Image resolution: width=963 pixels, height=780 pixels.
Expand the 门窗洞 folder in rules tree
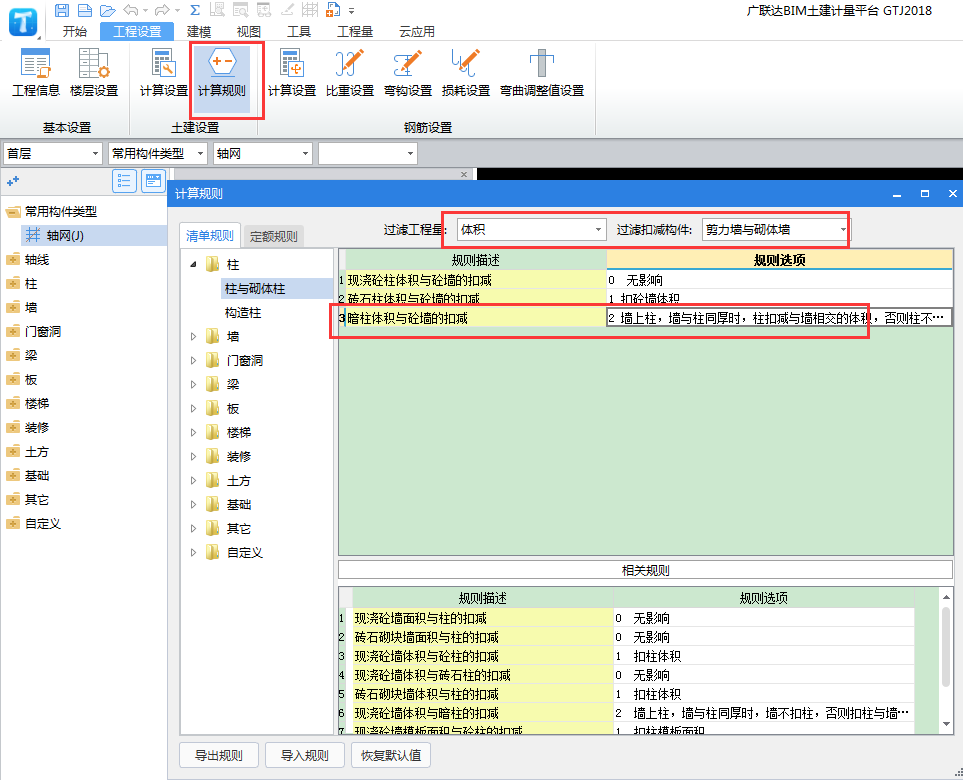click(x=193, y=361)
